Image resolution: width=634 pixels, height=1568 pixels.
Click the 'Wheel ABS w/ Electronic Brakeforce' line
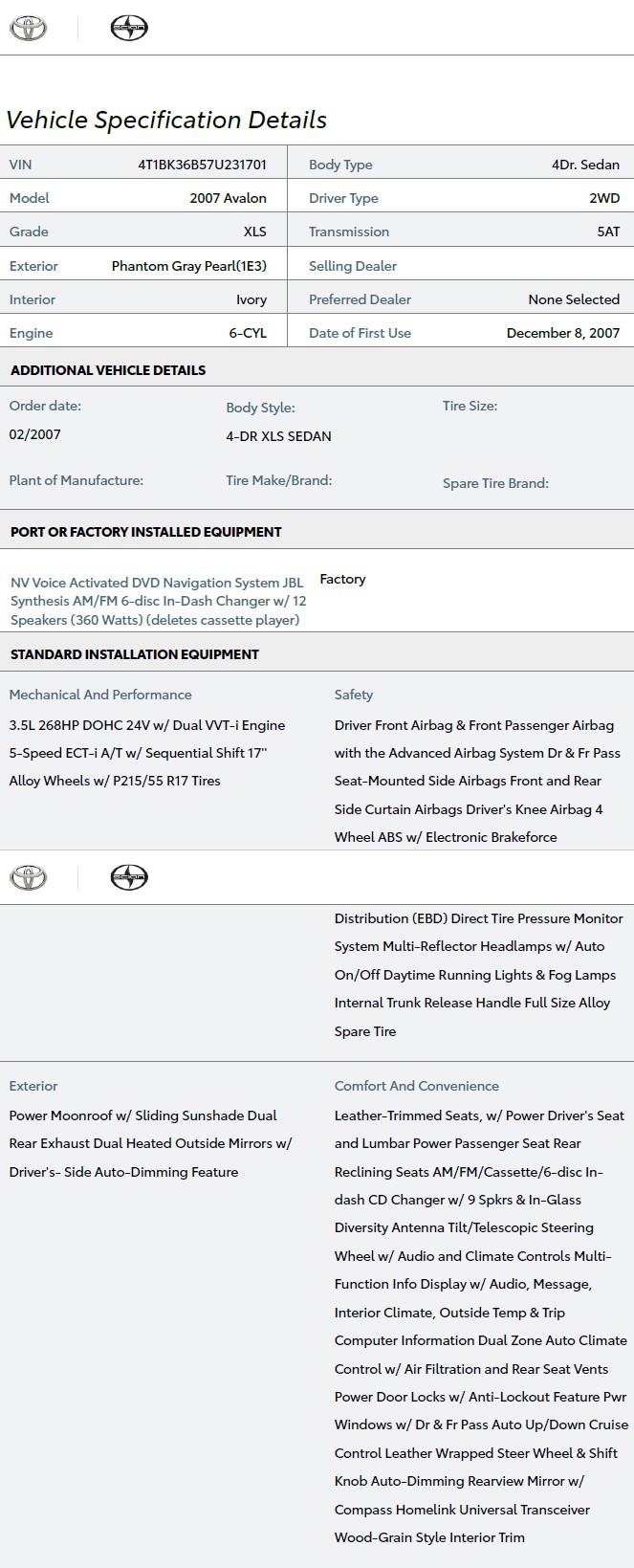tap(446, 837)
